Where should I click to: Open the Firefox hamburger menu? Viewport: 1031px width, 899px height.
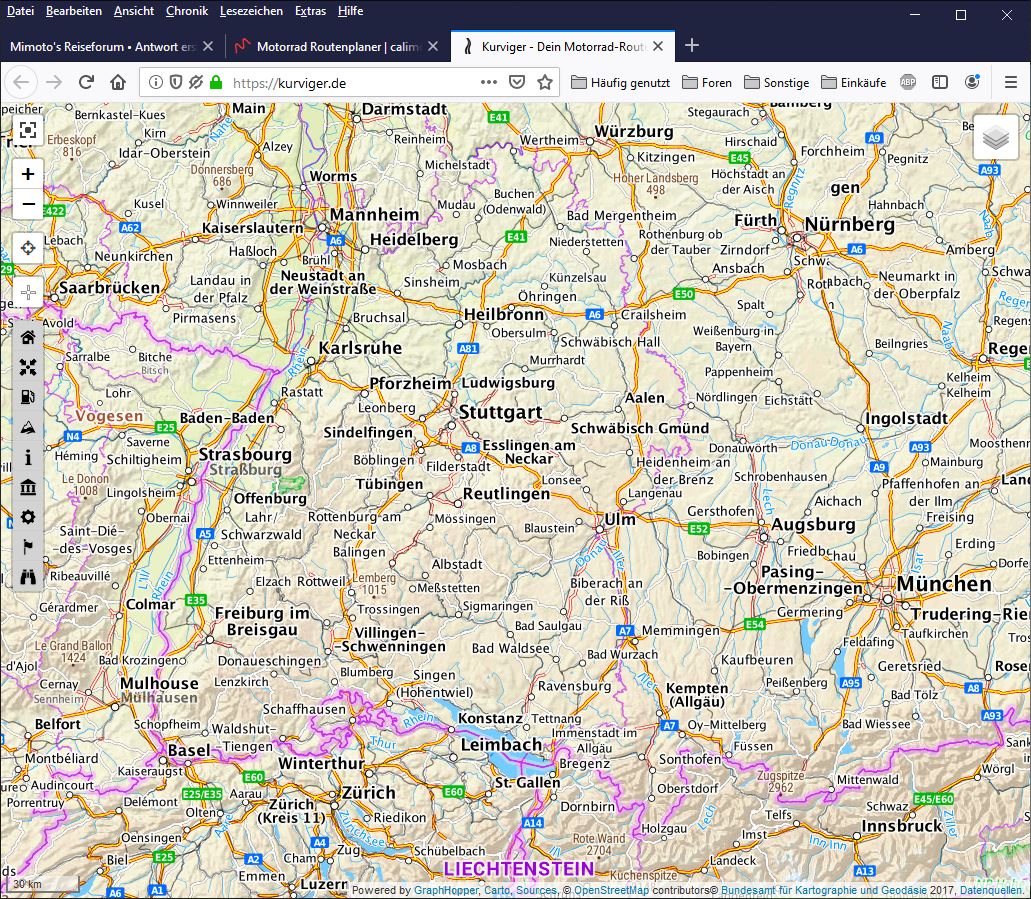point(1010,82)
